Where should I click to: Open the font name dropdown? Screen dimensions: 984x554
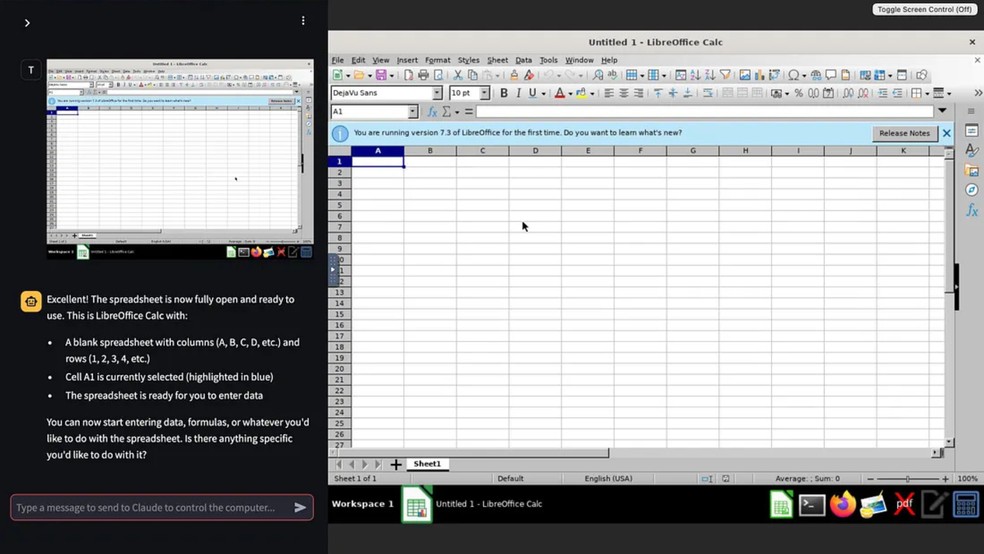tap(437, 93)
